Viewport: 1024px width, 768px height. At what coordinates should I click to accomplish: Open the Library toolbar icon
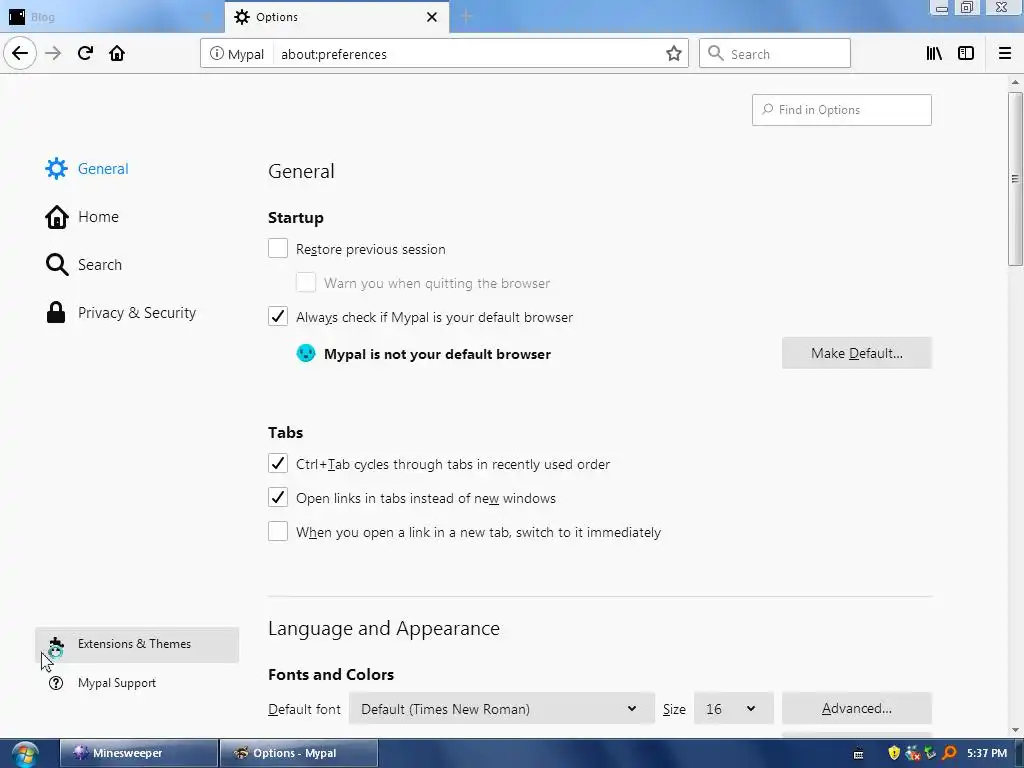[x=934, y=54]
